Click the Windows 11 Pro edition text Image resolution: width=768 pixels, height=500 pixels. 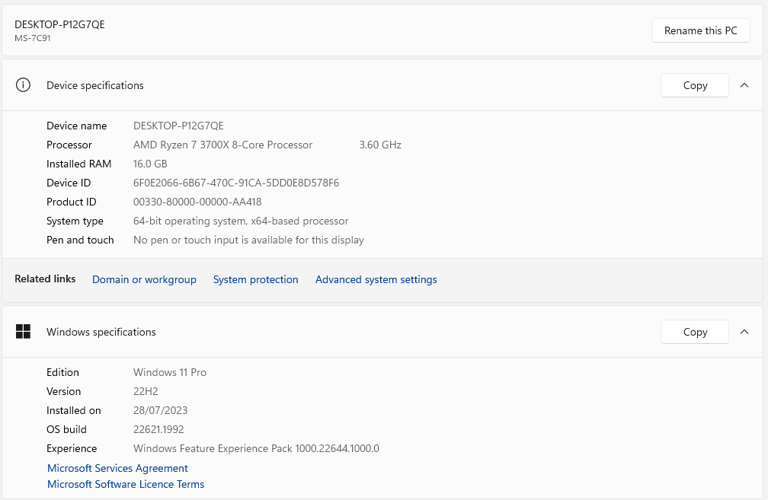coord(170,372)
